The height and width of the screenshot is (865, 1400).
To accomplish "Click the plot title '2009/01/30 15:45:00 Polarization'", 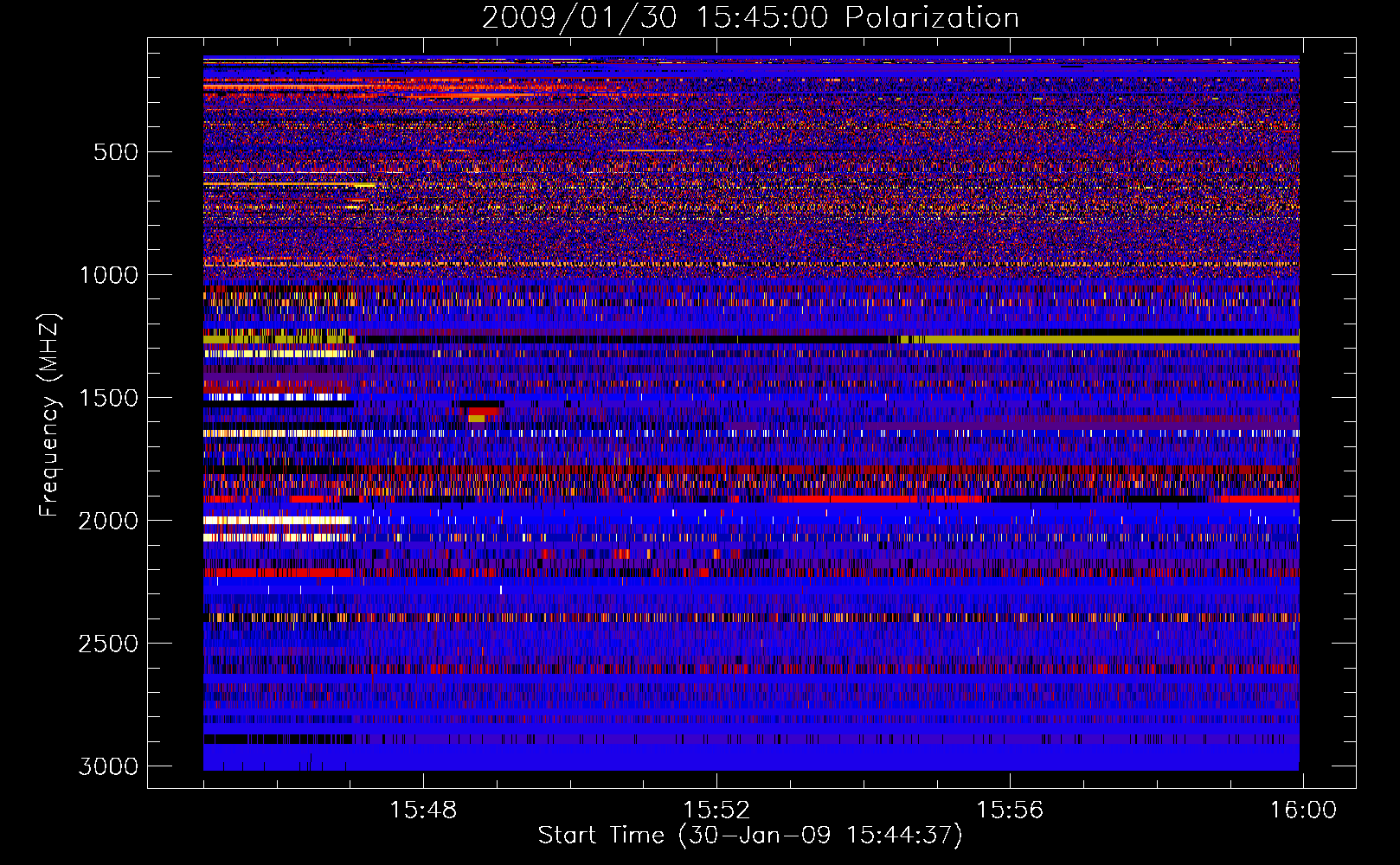I will click(750, 18).
